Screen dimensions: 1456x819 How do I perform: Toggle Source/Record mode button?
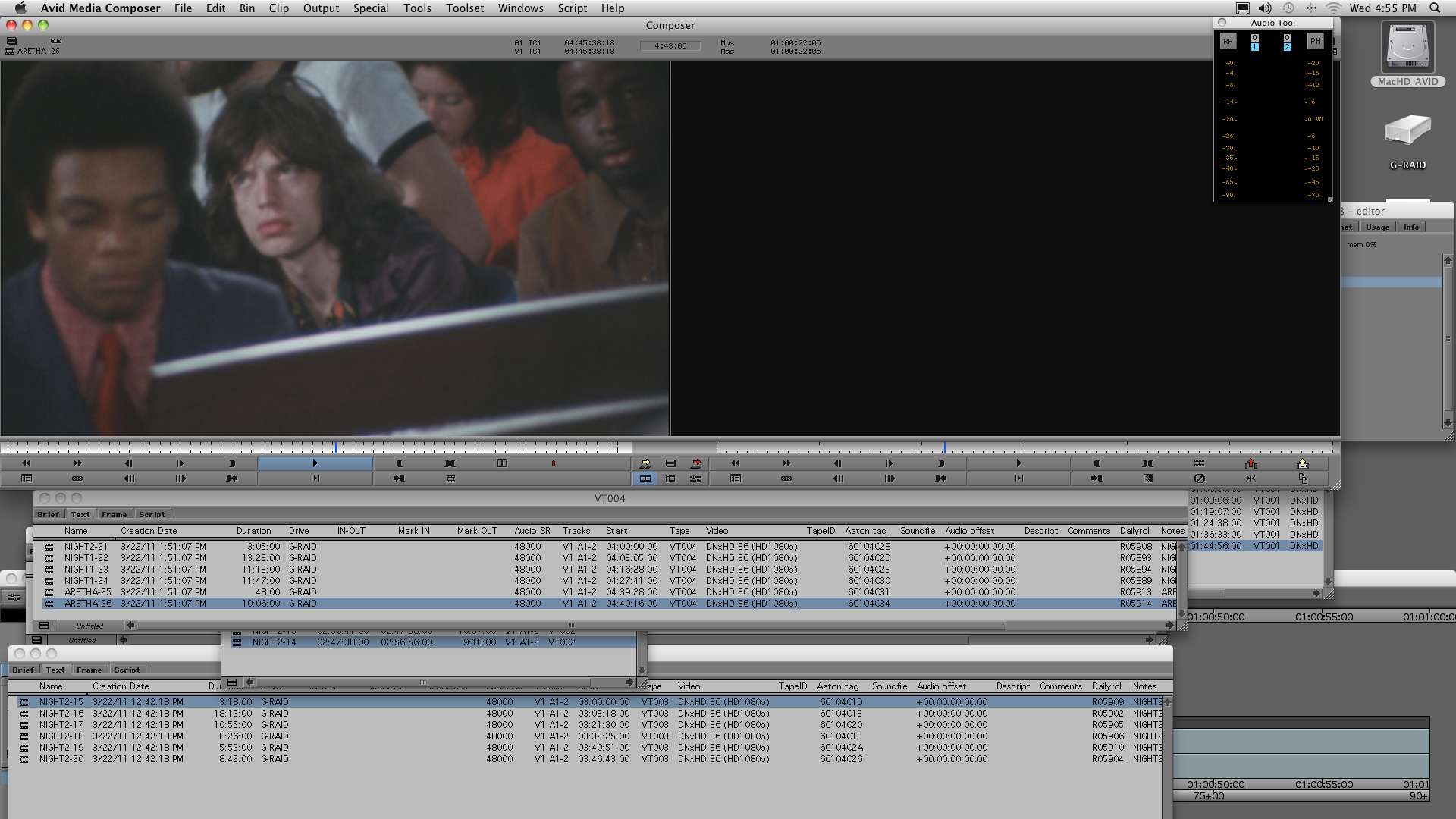(x=645, y=479)
